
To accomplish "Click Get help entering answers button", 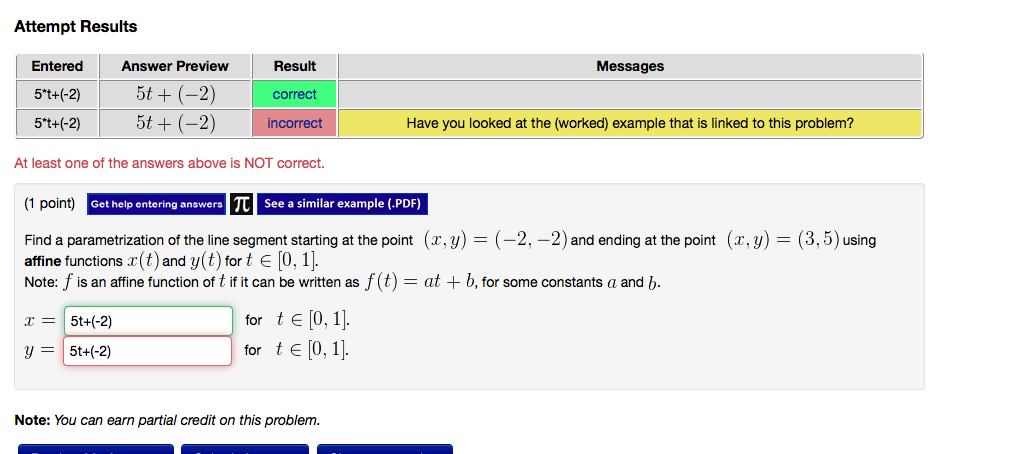I will [x=157, y=204].
